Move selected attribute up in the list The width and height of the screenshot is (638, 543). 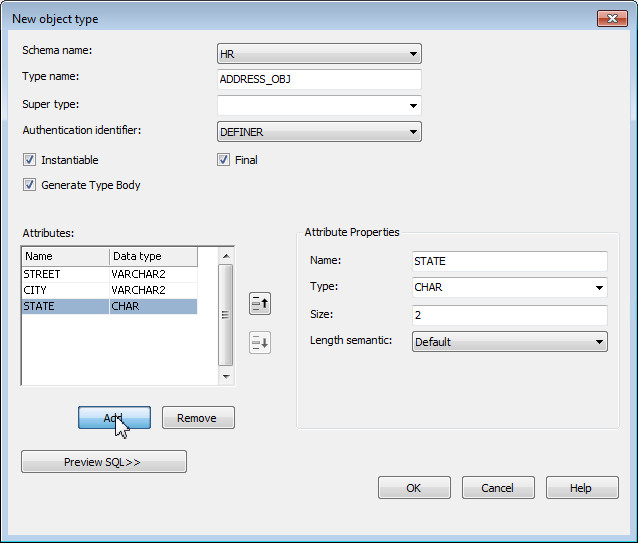[260, 303]
